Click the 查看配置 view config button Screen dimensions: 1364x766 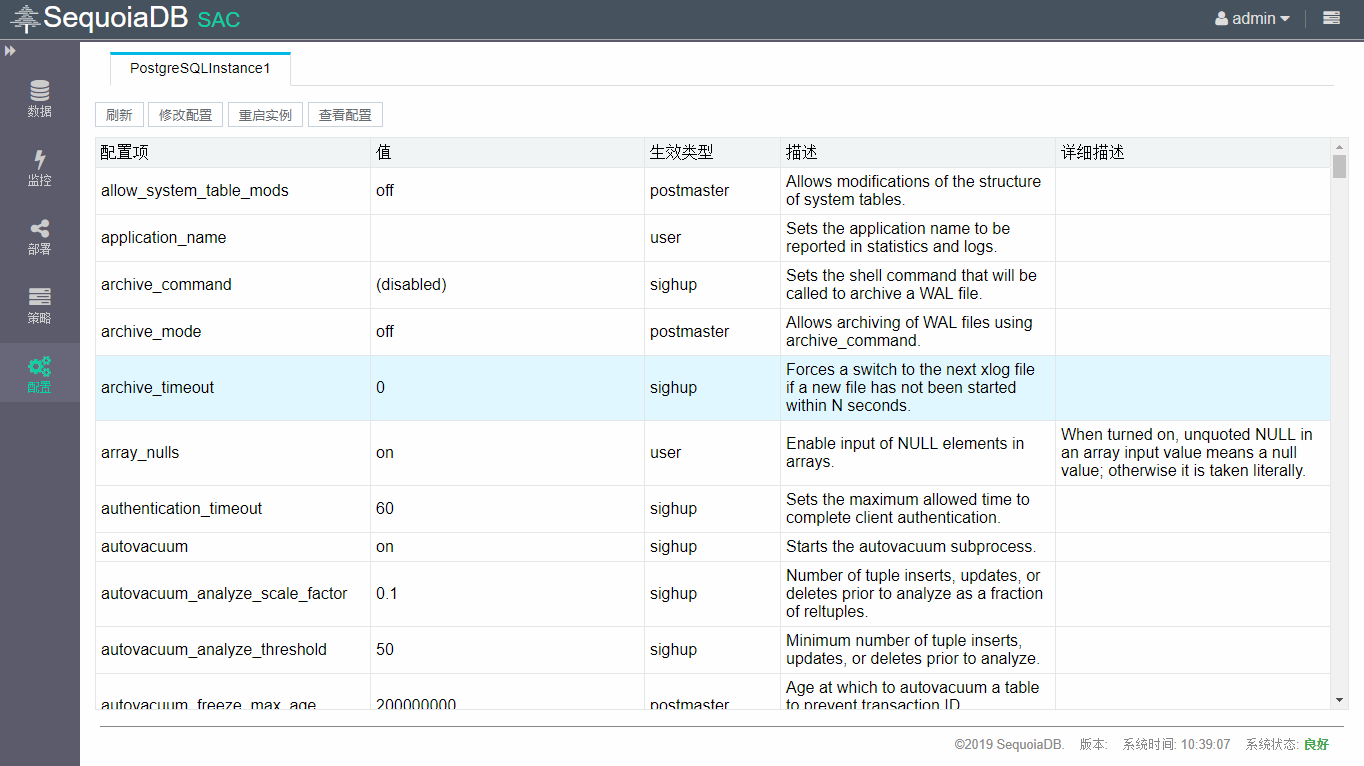345,115
